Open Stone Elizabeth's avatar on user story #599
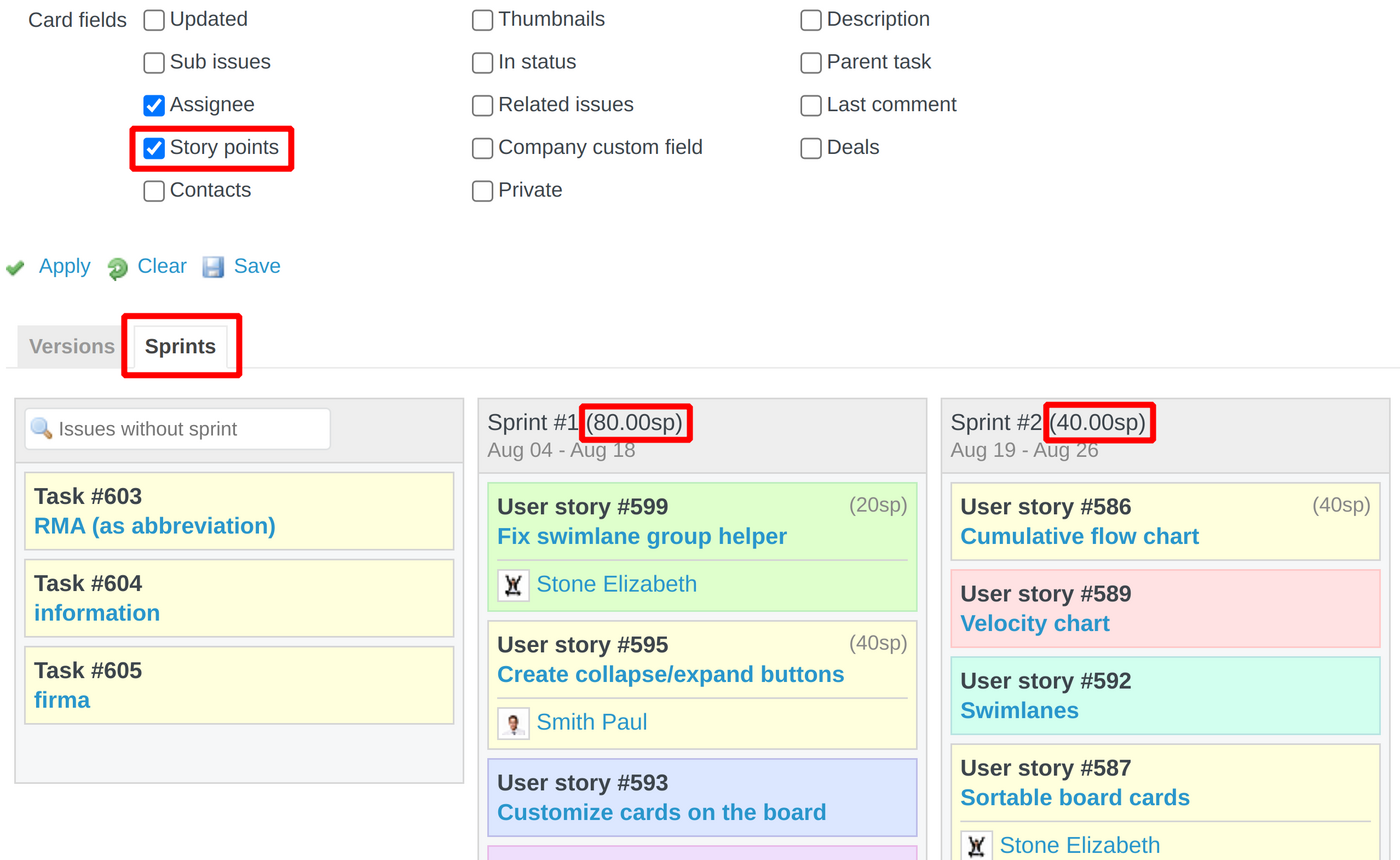This screenshot has height=860, width=1400. click(513, 584)
